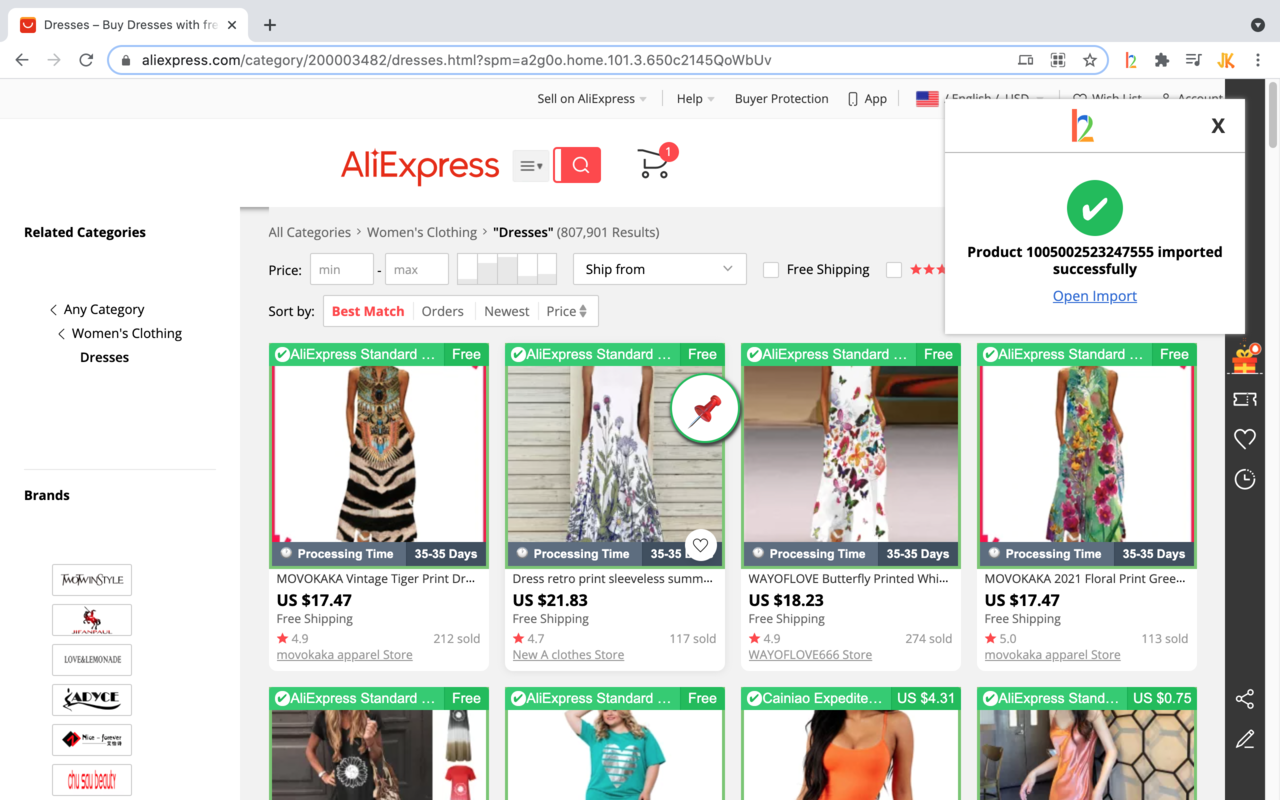Expand the Help menu
The width and height of the screenshot is (1280, 800).
coord(696,99)
